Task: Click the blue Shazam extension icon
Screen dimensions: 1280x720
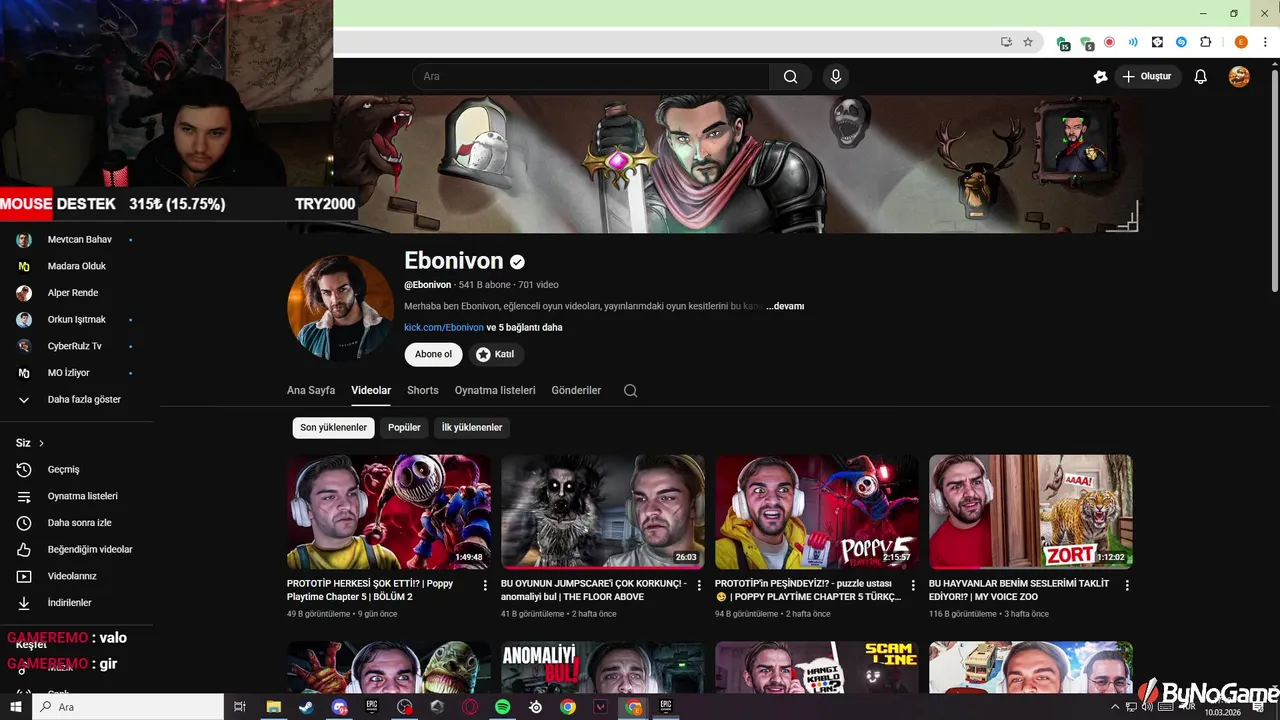Action: click(x=1181, y=42)
